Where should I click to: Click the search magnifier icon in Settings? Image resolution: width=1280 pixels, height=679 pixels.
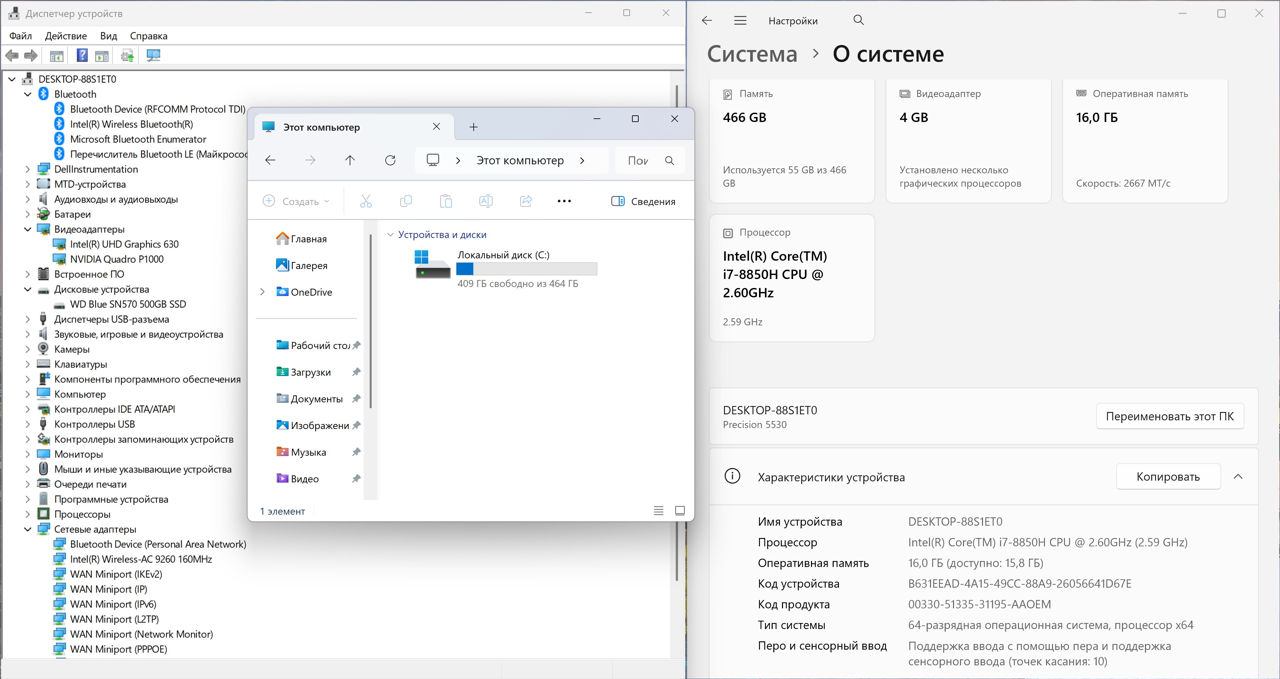coord(858,20)
